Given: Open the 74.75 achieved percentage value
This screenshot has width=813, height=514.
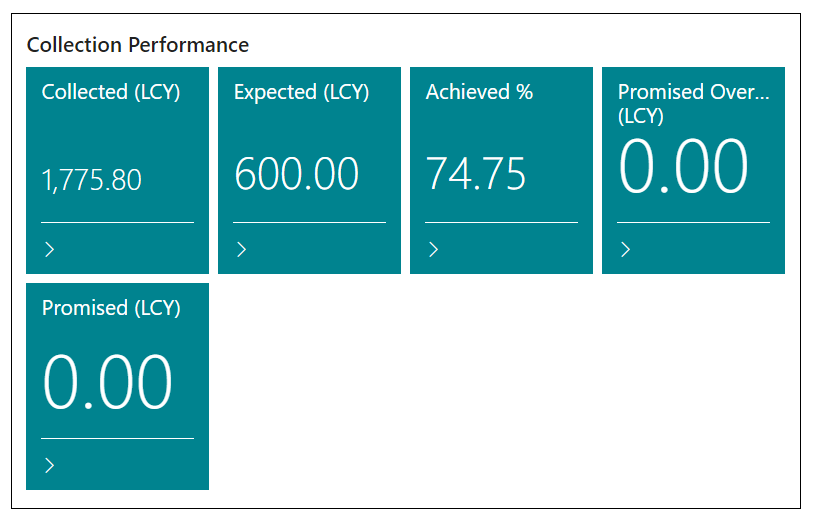Looking at the screenshot, I should pyautogui.click(x=476, y=174).
